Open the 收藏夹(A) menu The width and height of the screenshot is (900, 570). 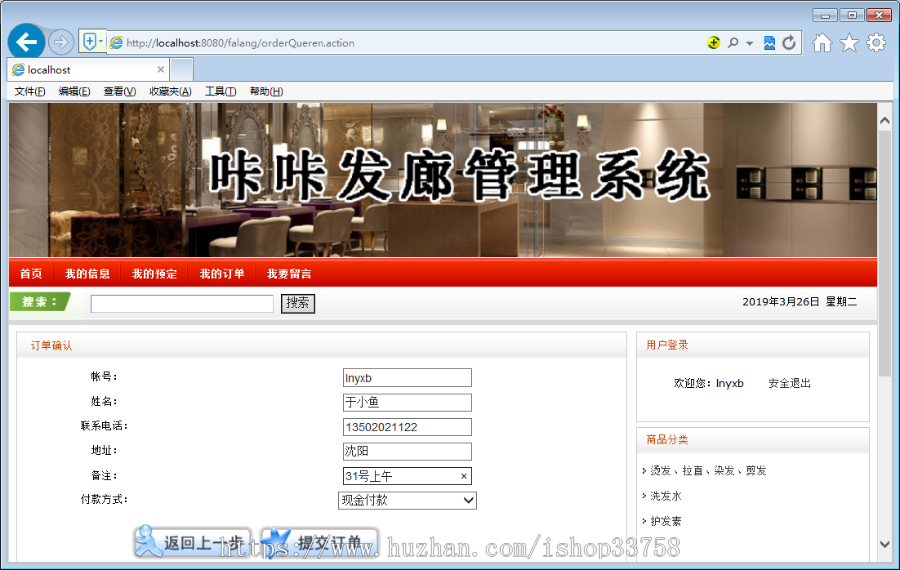[170, 91]
